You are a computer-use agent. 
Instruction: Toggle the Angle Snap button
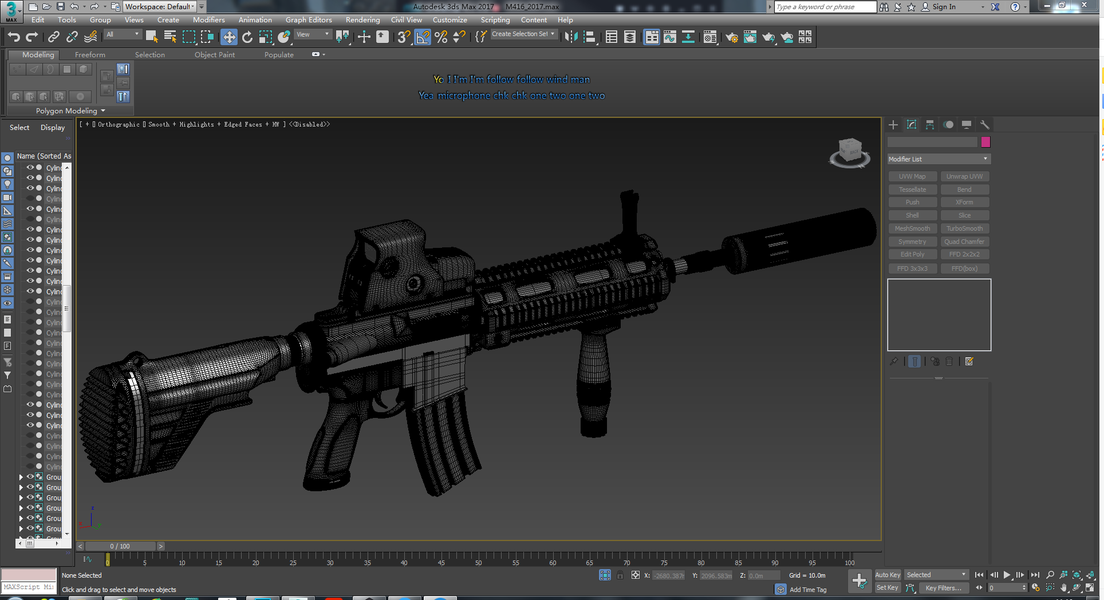[422, 37]
